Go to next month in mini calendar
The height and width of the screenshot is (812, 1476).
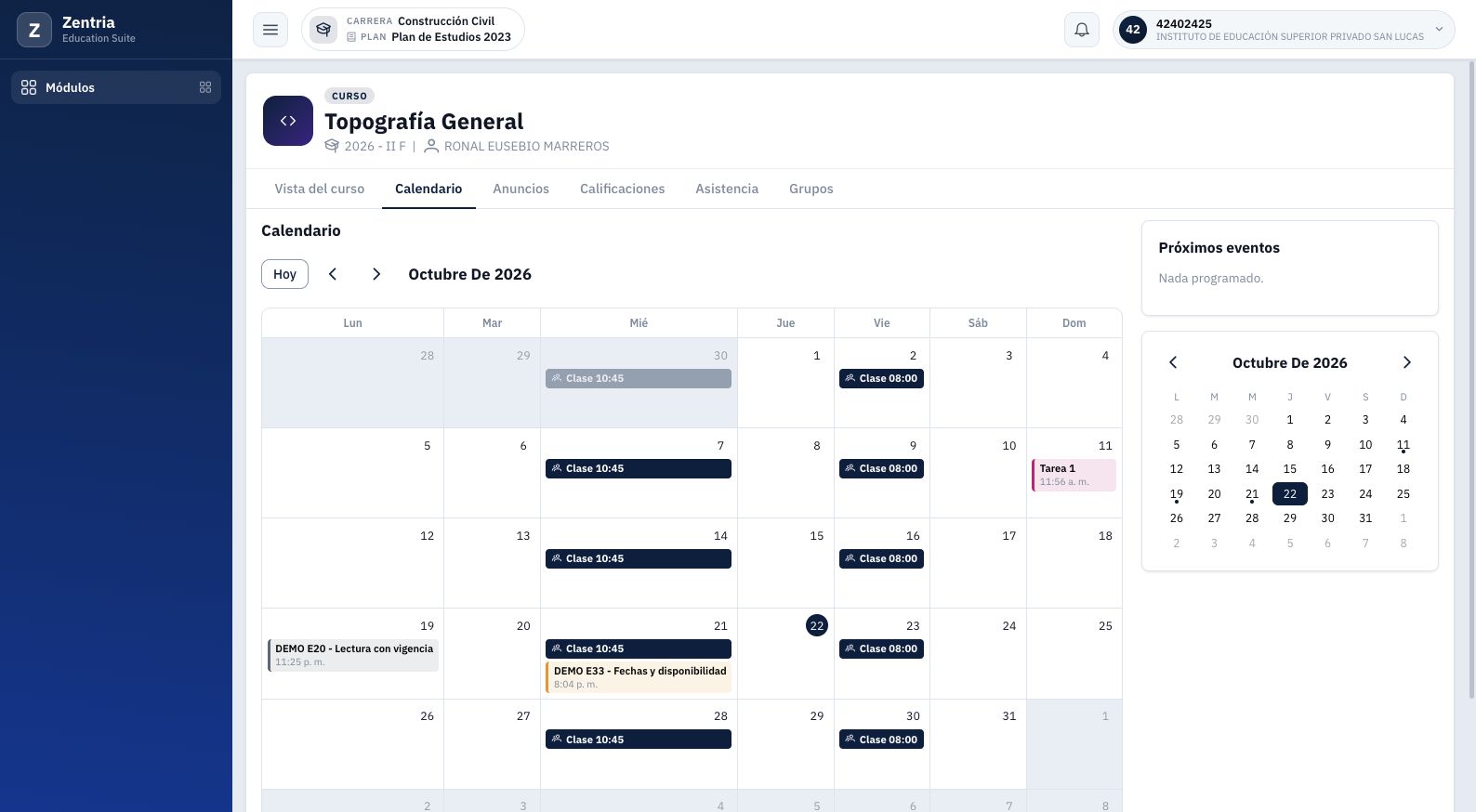pos(1407,362)
